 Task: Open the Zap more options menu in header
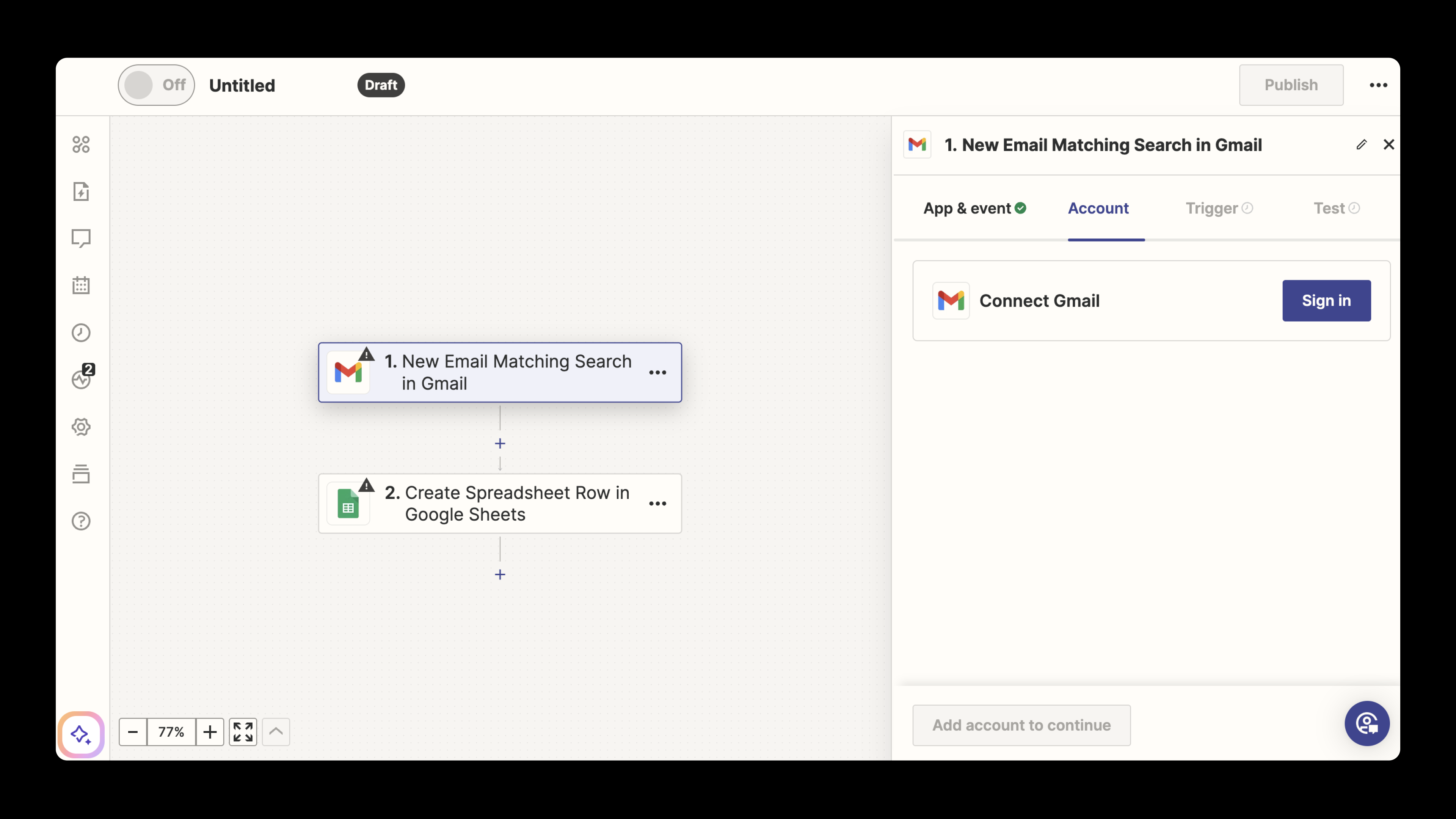click(1379, 85)
